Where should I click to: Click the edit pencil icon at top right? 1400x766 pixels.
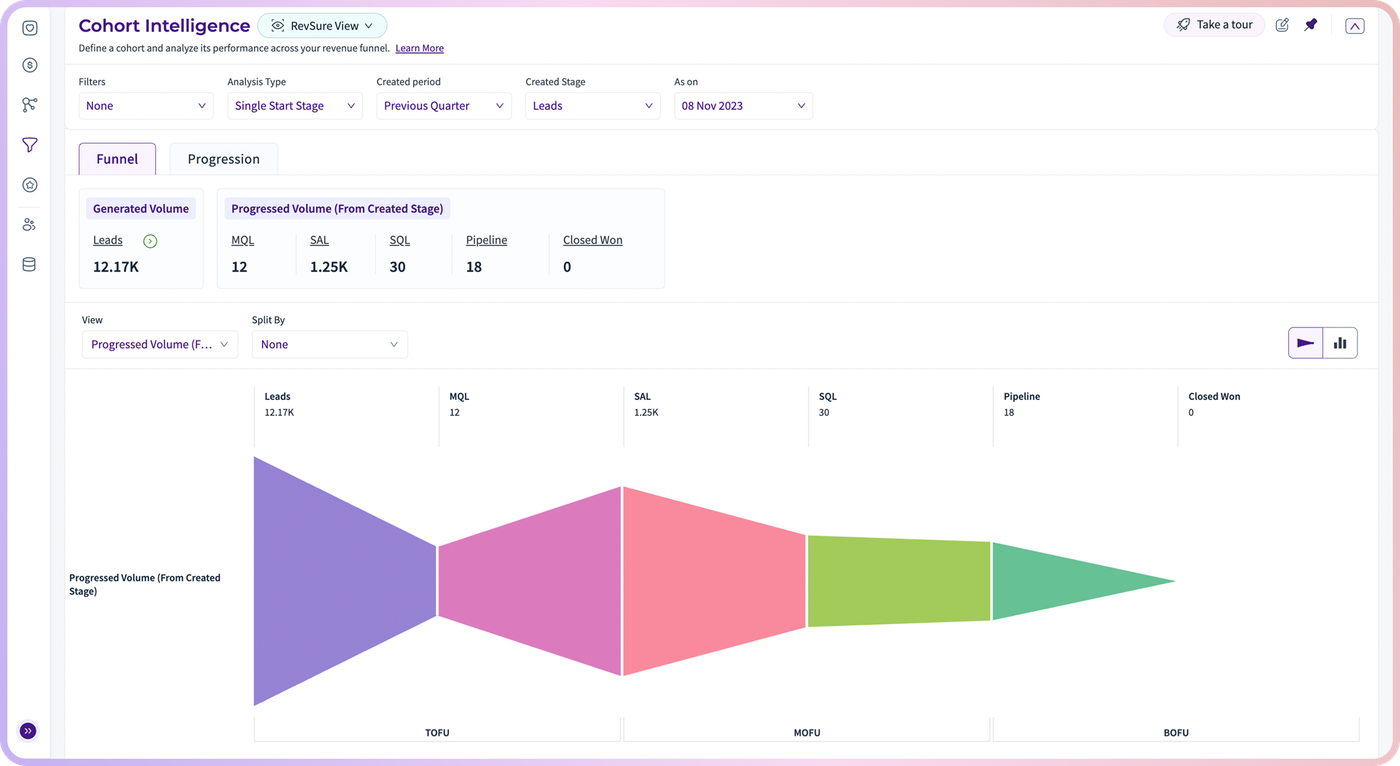point(1282,25)
